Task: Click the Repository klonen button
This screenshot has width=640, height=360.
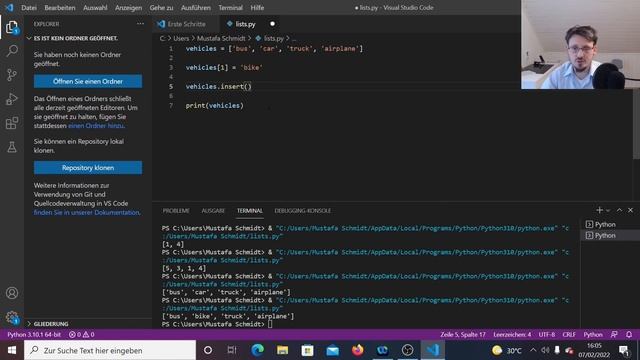Action: pos(88,168)
